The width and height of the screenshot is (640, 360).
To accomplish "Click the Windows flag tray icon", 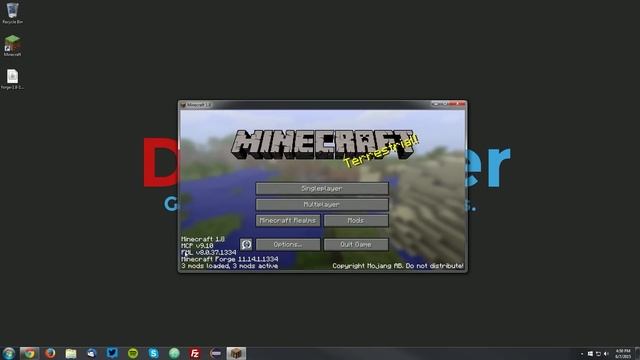I will [x=590, y=353].
